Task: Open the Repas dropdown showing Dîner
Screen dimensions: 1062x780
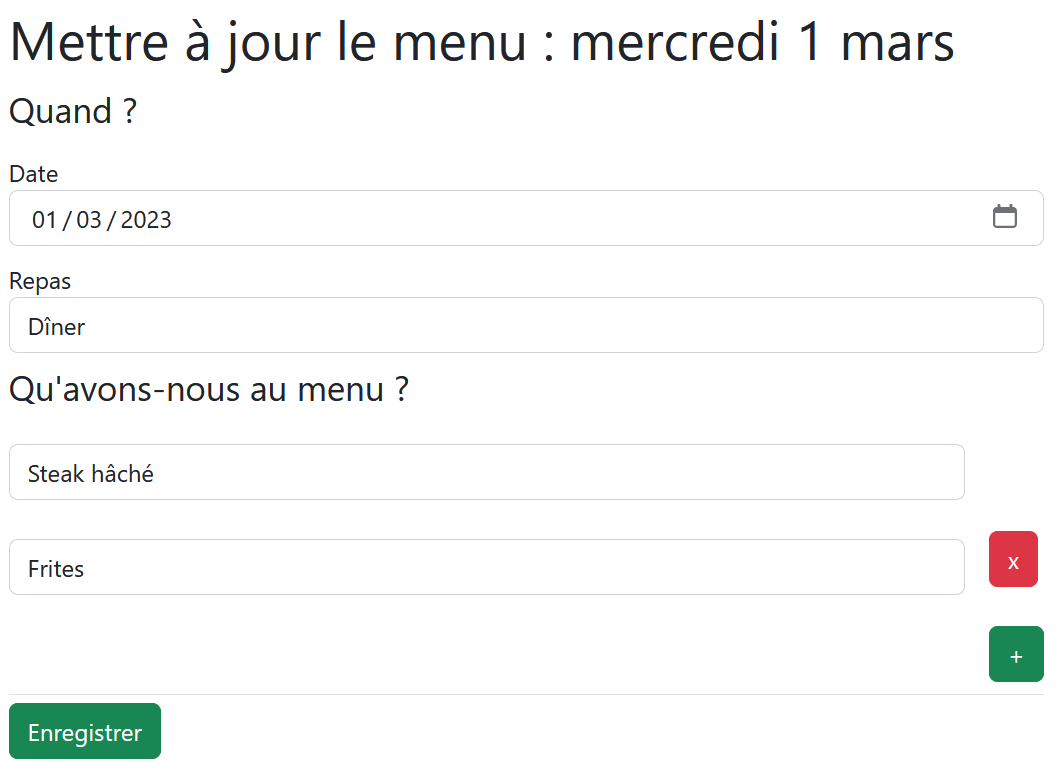Action: click(x=526, y=326)
